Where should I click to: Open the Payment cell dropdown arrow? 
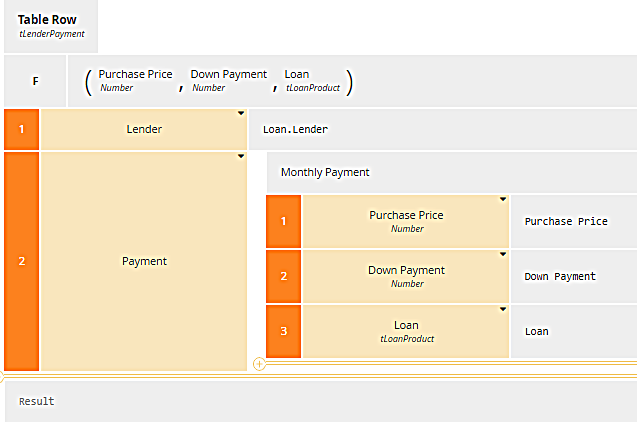241,157
